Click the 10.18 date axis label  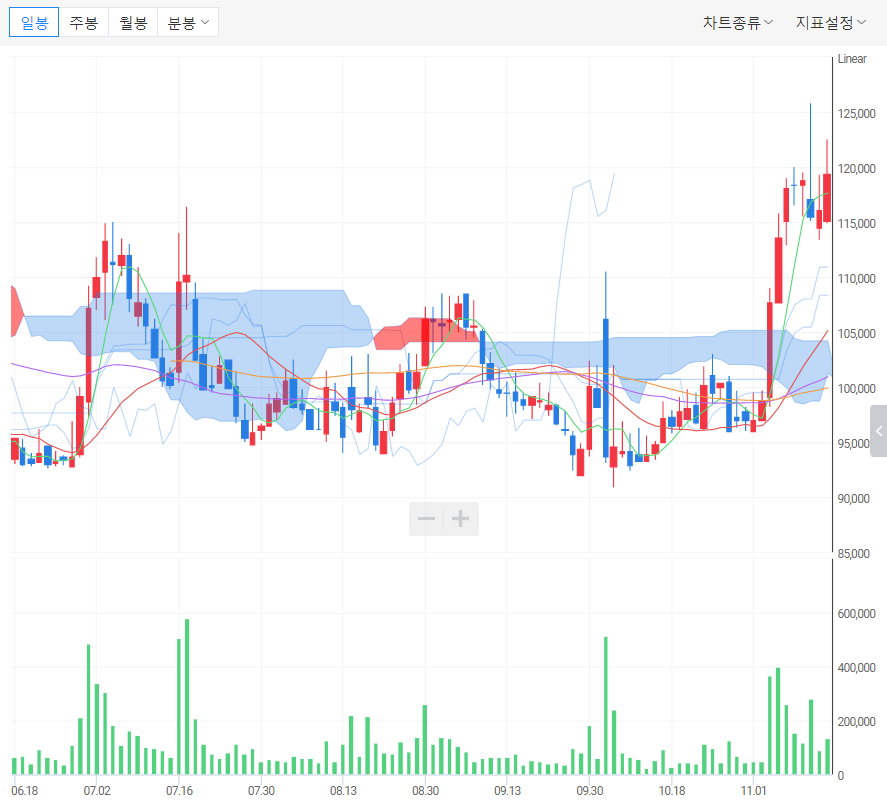671,790
